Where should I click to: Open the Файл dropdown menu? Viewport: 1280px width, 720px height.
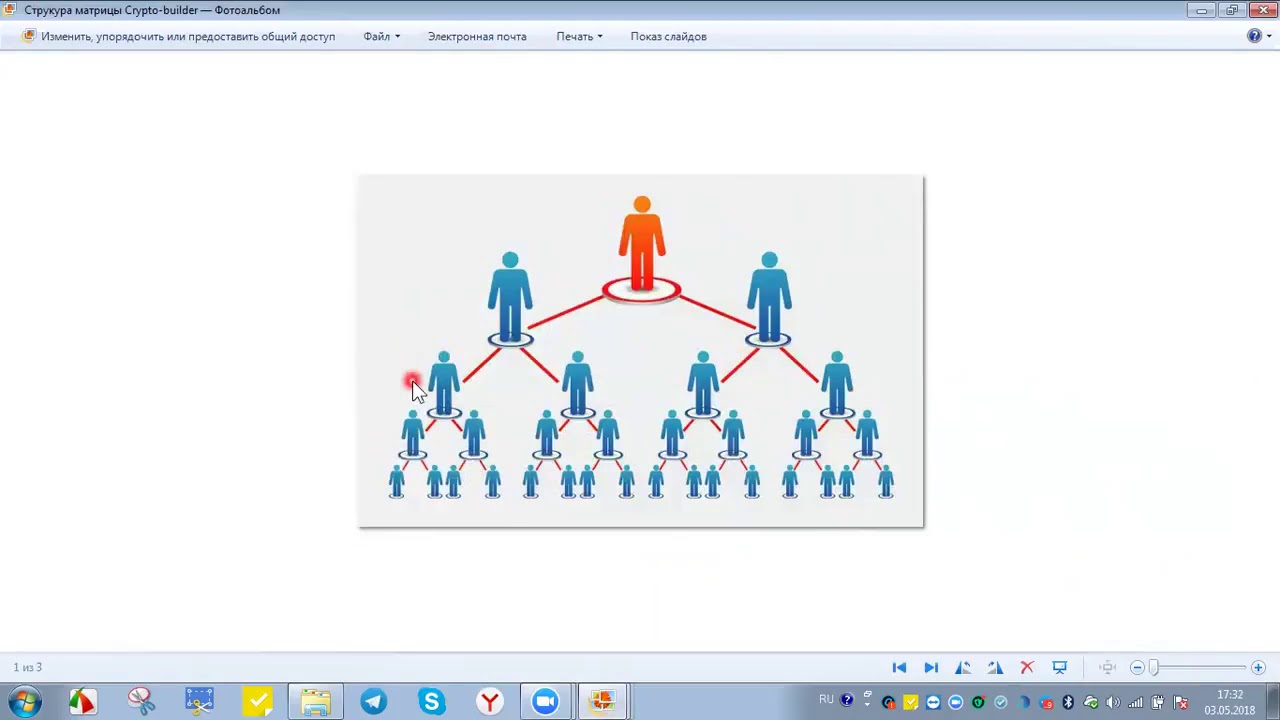pos(381,36)
